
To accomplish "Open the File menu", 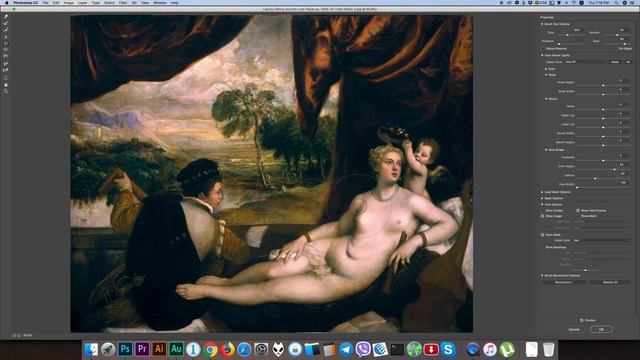I will point(45,2).
